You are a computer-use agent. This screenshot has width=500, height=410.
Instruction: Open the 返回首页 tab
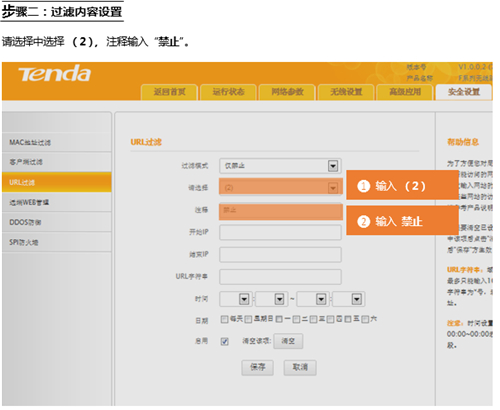[x=169, y=92]
